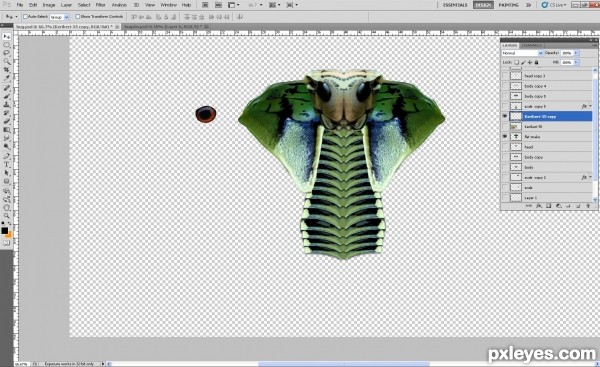600x367 pixels.
Task: Click the lock all padlock icon
Action: [536, 62]
